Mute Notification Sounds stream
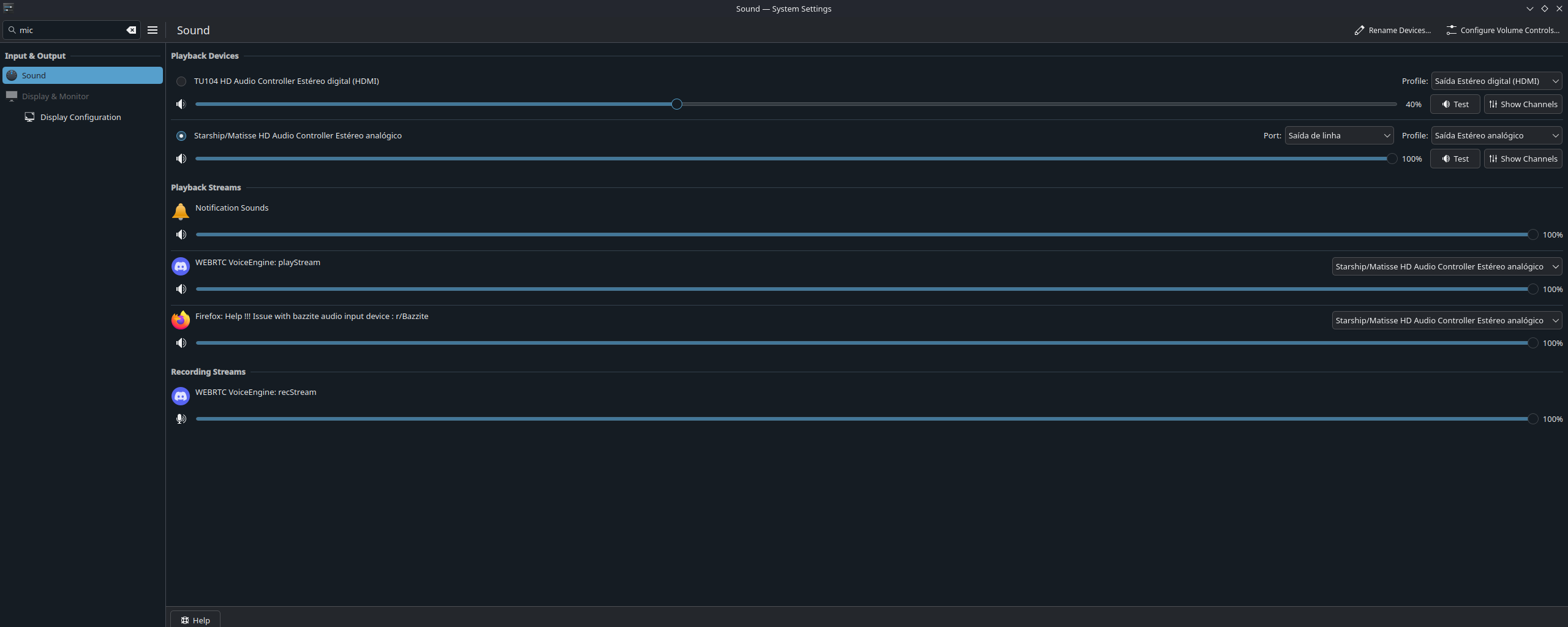The image size is (1568, 627). pos(181,235)
